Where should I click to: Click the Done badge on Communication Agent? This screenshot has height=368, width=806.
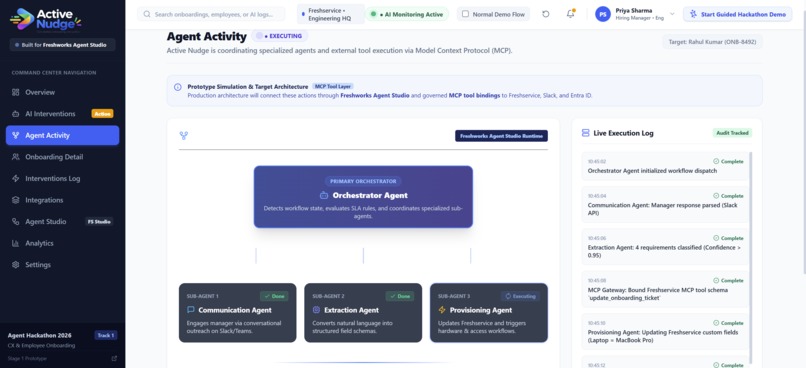[274, 297]
